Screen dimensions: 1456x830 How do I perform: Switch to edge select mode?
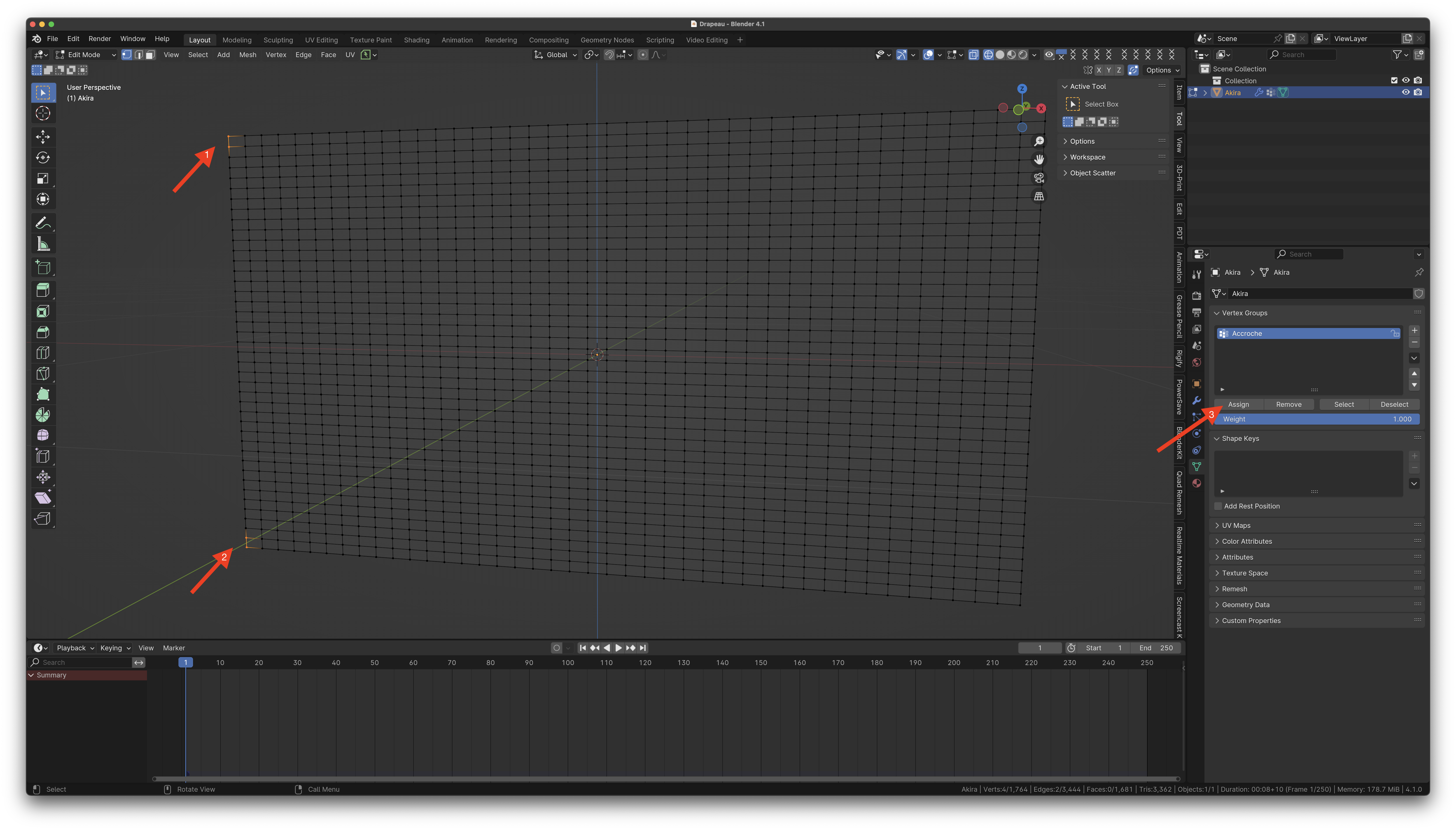(139, 55)
